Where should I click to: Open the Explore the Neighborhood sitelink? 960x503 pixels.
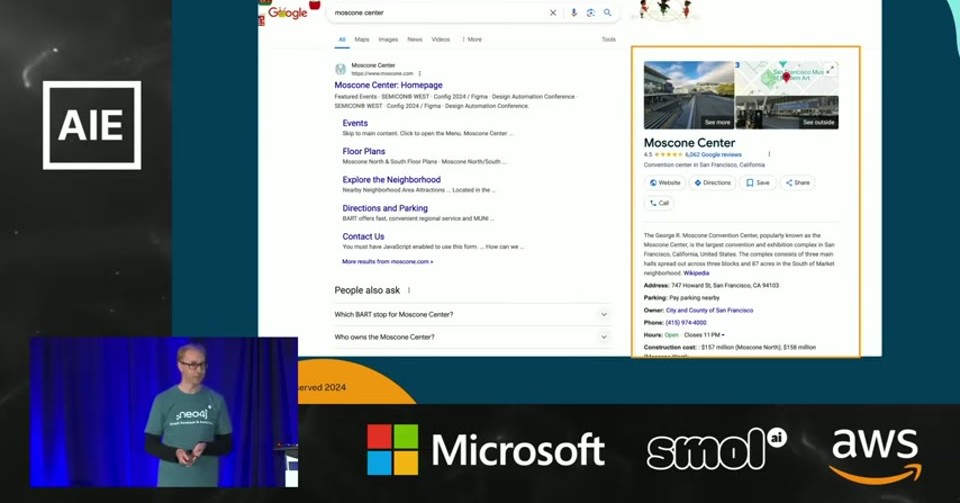pos(391,179)
